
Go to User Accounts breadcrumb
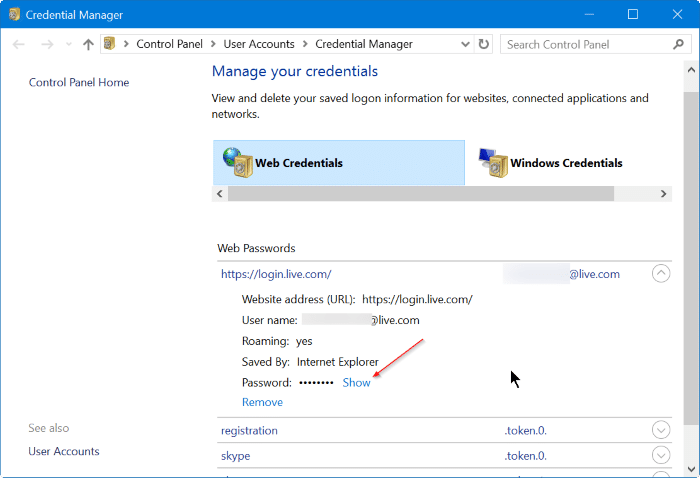259,44
